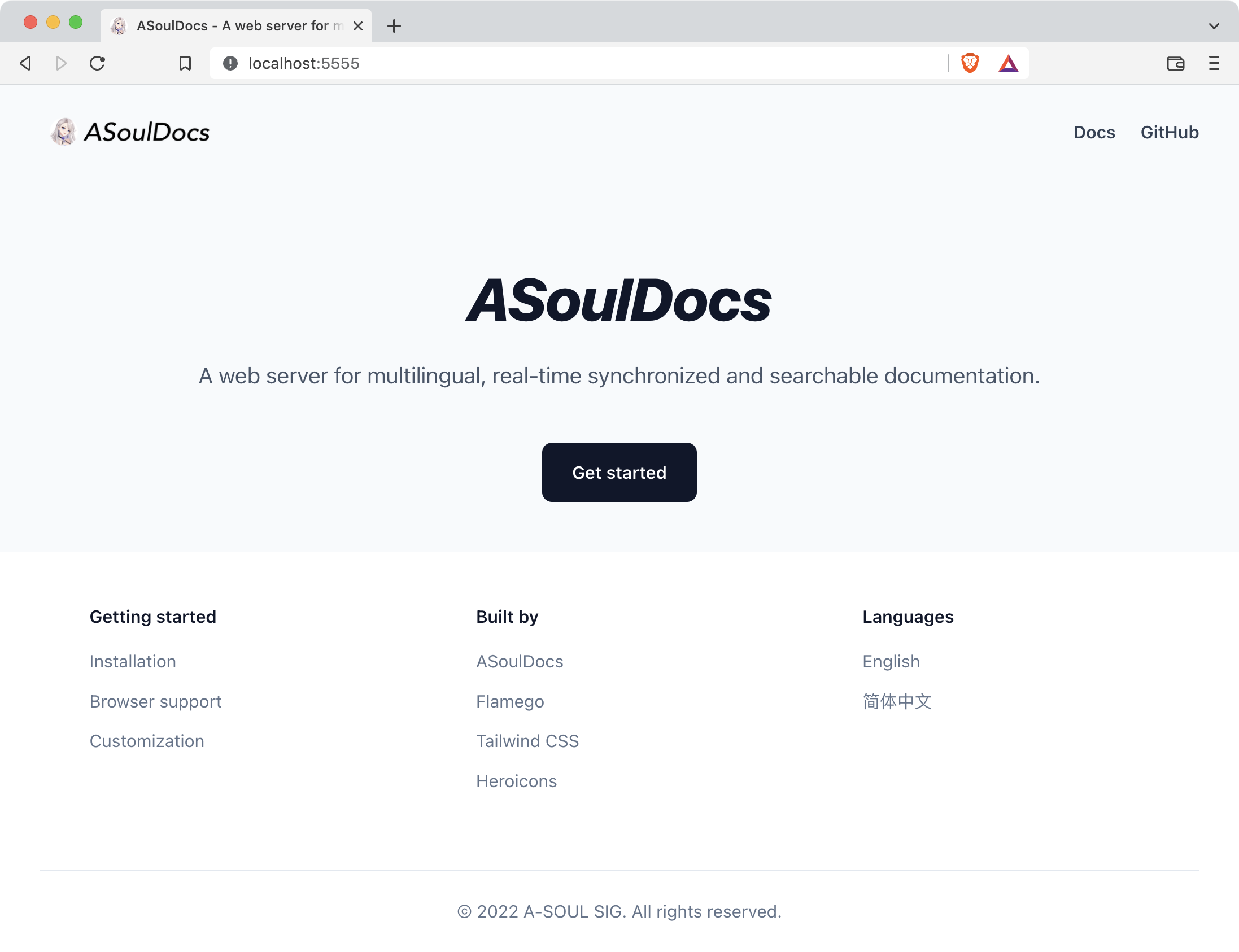Close the window with red button
The height and width of the screenshot is (952, 1239).
coord(30,22)
